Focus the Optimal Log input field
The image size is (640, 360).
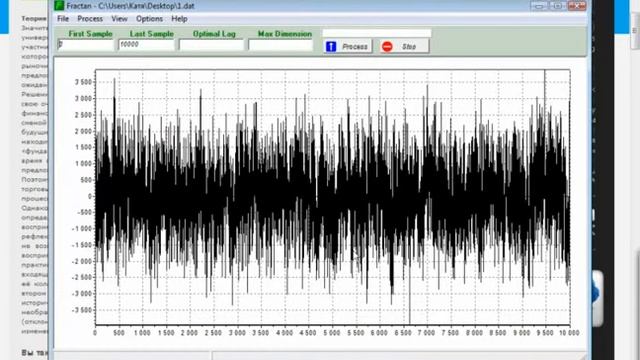coord(211,45)
